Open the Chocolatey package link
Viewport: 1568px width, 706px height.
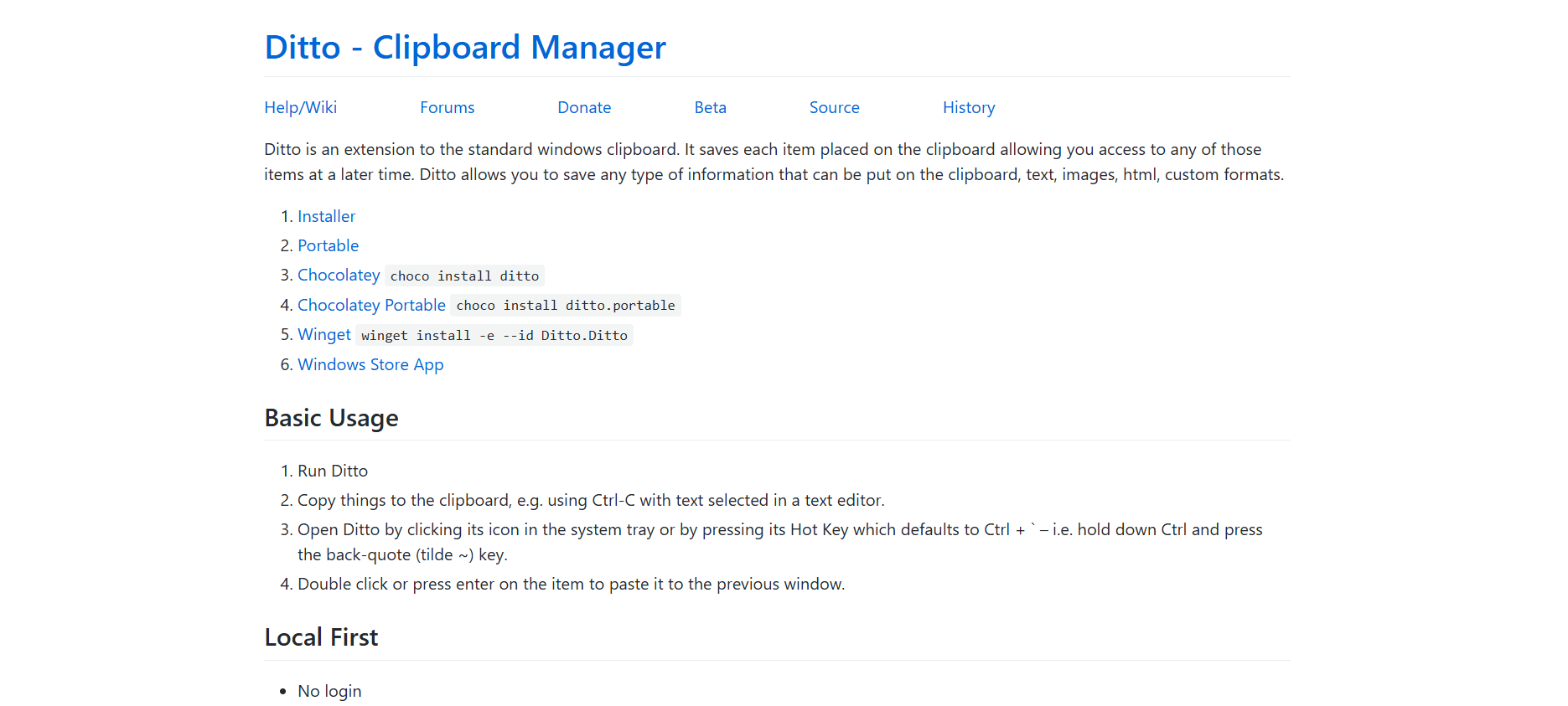pyautogui.click(x=339, y=275)
